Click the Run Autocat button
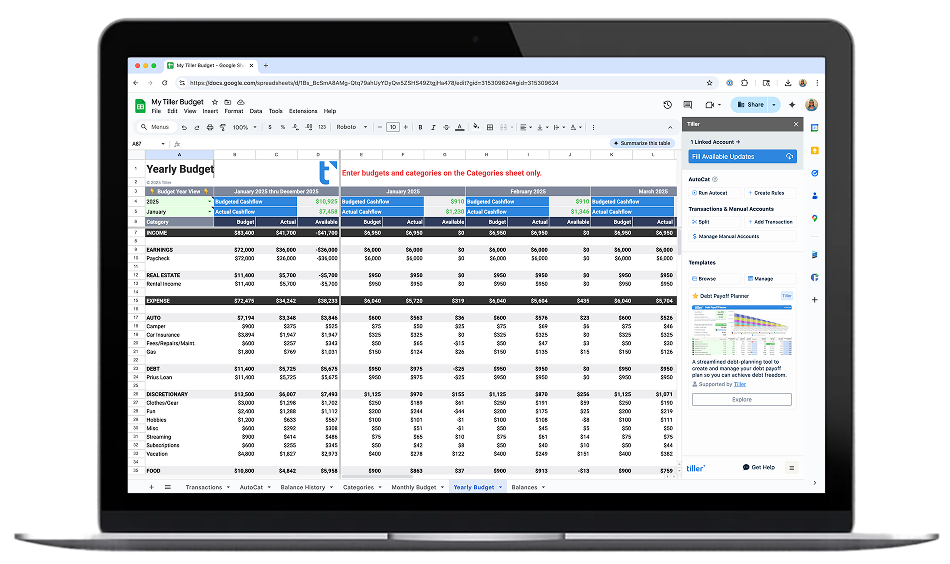 click(x=714, y=192)
